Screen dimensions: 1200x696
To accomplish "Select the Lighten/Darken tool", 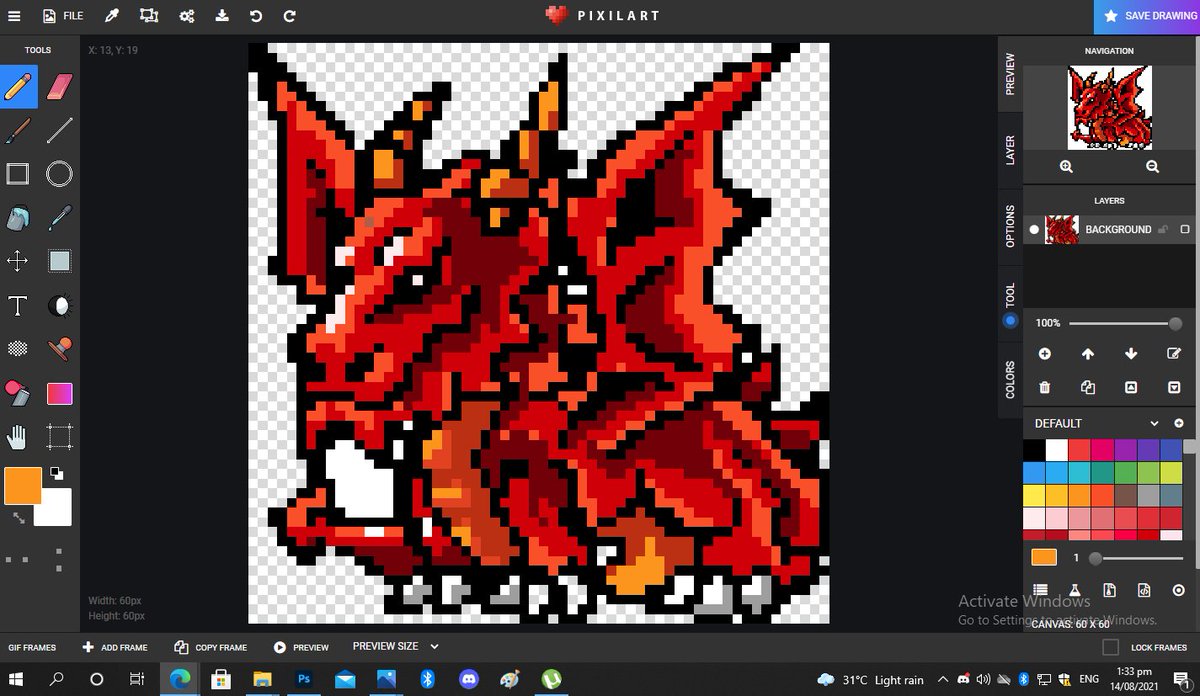I will click(60, 305).
